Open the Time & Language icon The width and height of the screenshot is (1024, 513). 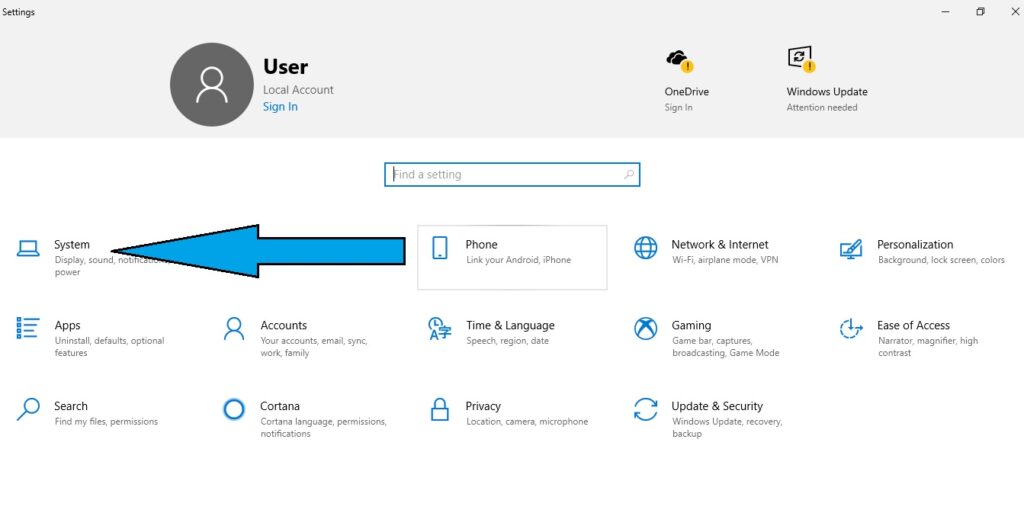click(440, 328)
